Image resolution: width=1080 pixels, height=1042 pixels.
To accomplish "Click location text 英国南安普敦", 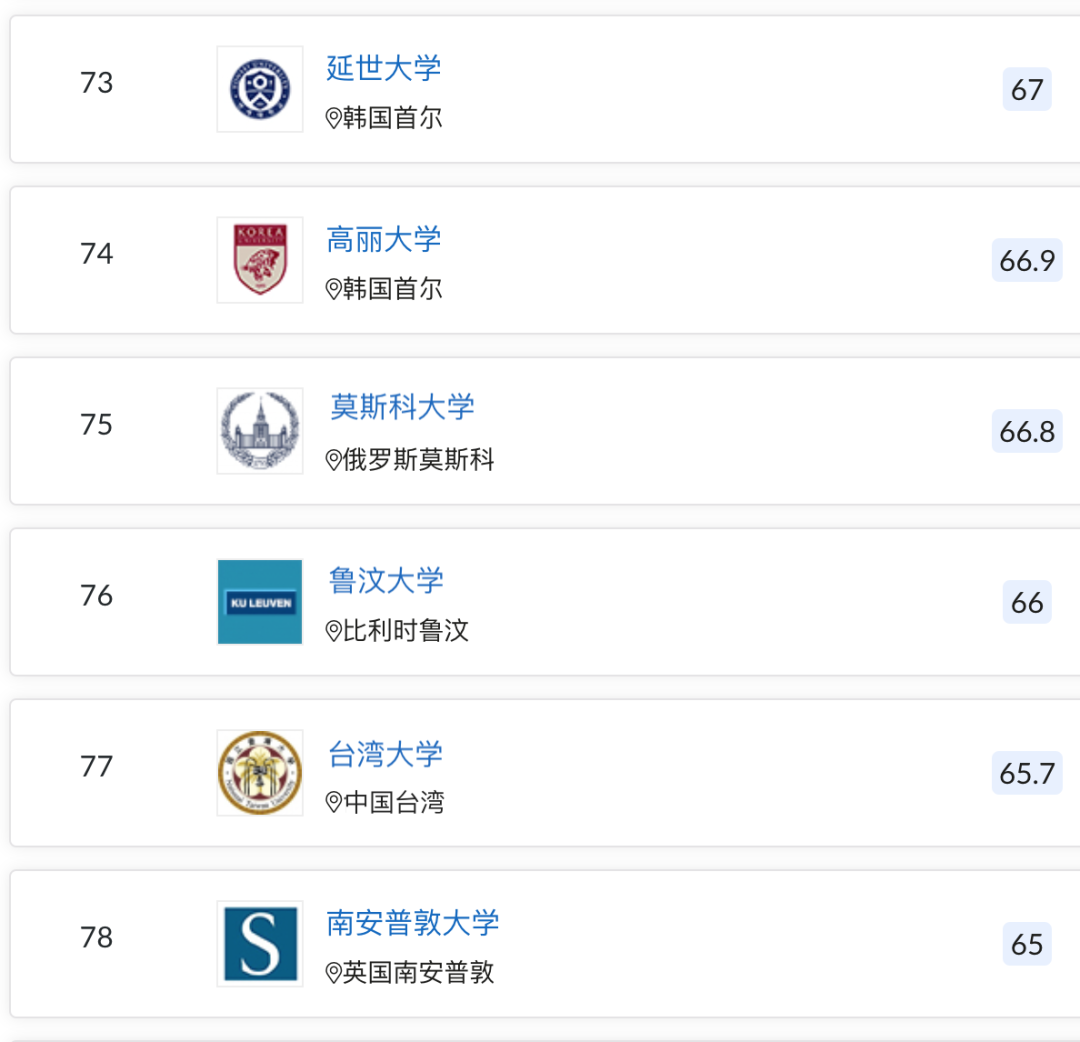I will coord(419,973).
